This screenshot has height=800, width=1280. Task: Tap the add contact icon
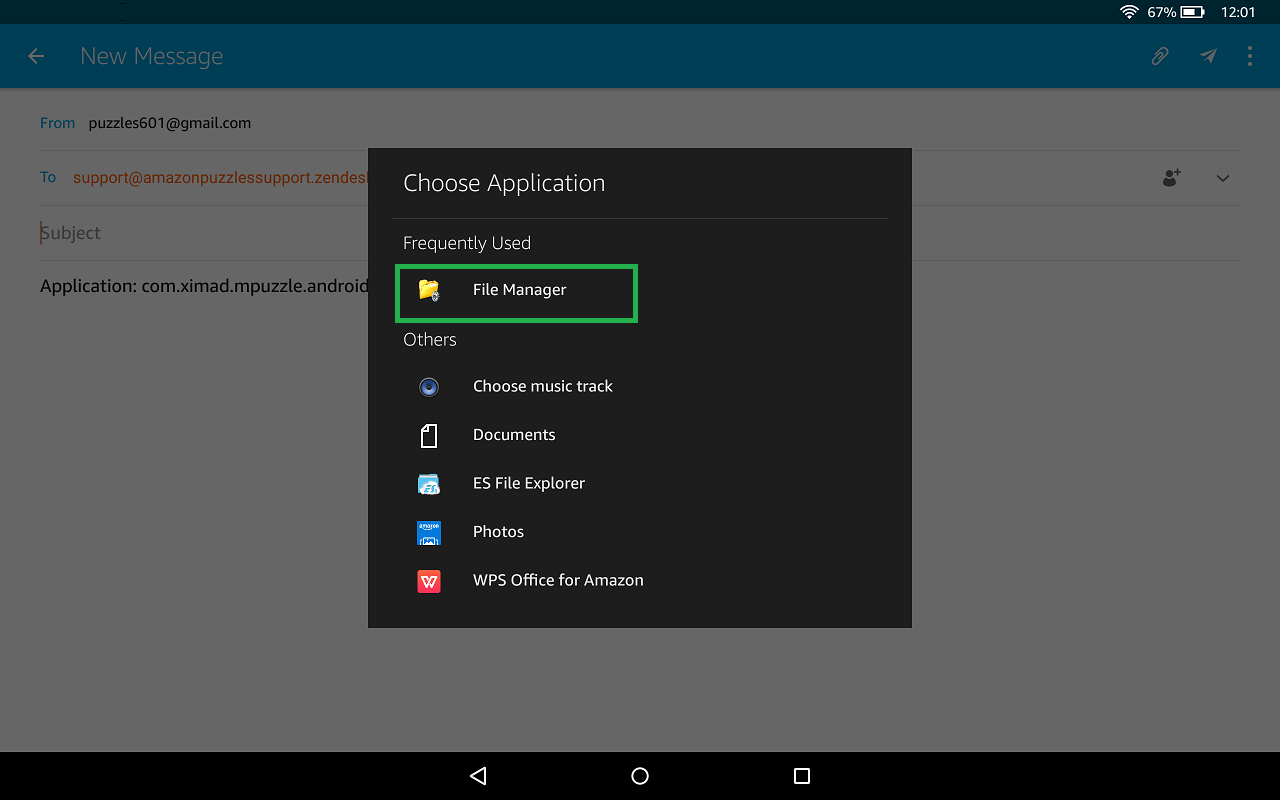click(x=1171, y=178)
